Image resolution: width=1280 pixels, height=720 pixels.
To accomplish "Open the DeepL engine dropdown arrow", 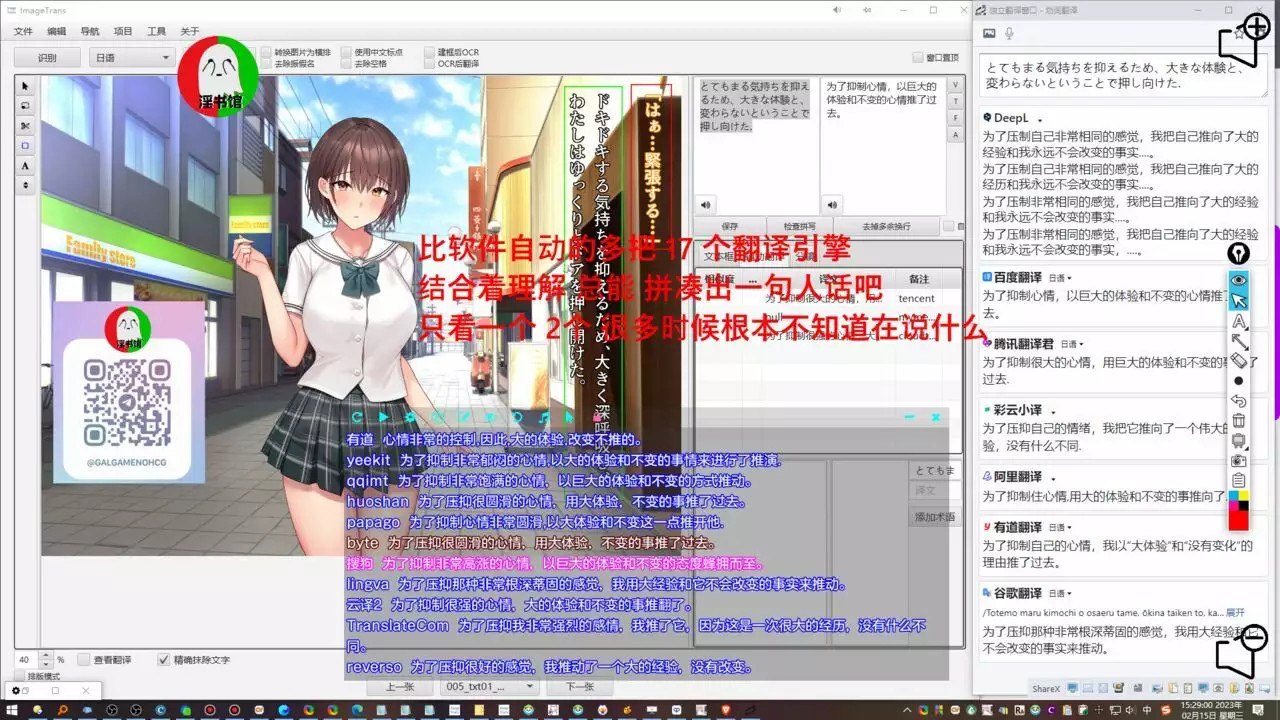I will click(x=1040, y=119).
